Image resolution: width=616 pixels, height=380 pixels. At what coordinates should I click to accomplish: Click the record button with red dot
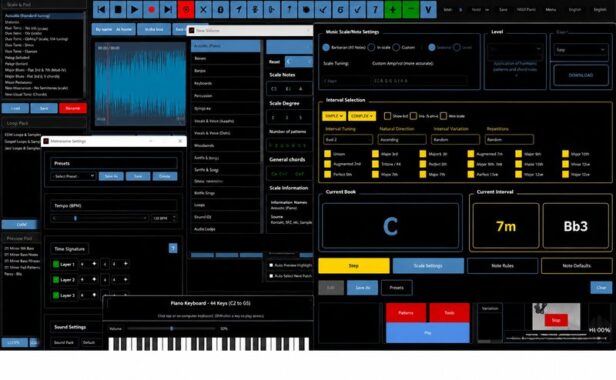[x=151, y=9]
